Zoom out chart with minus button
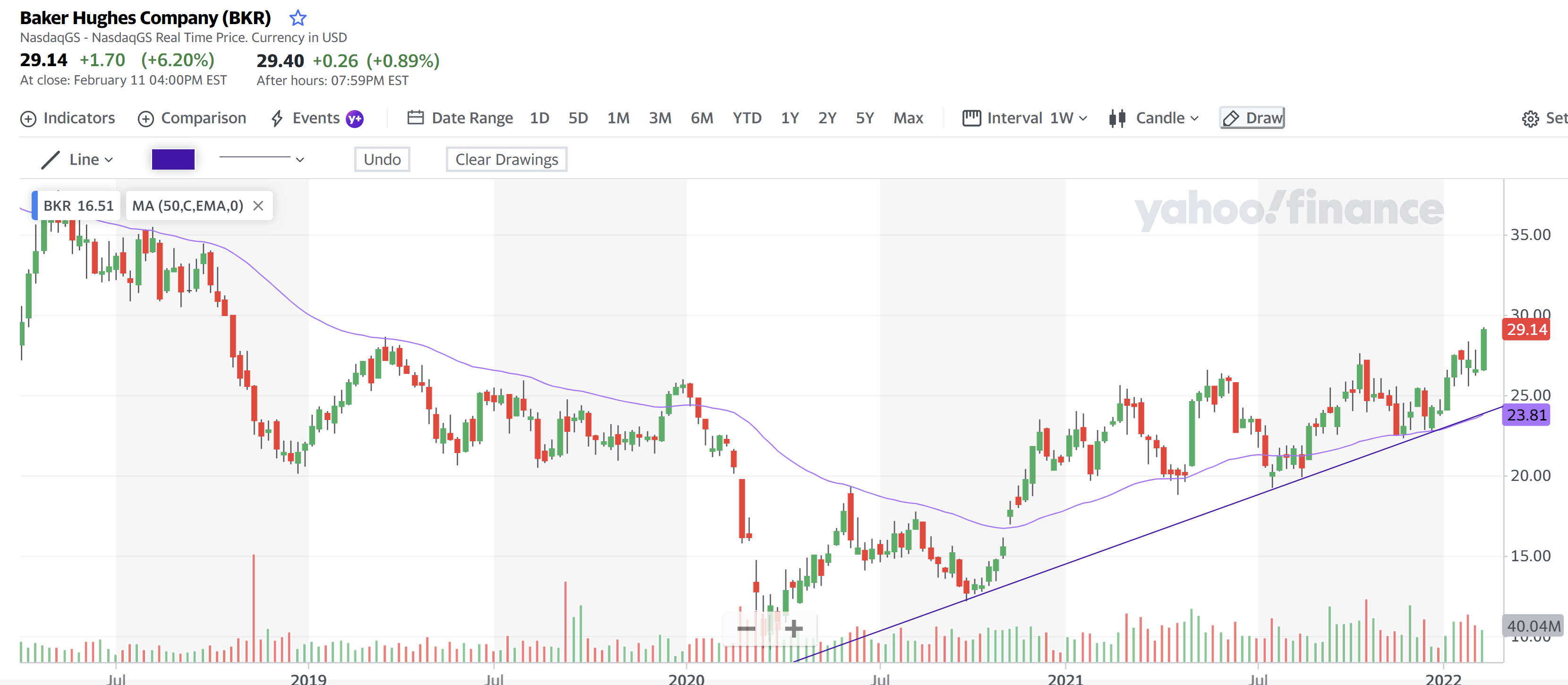The height and width of the screenshot is (685, 1568). [x=746, y=628]
